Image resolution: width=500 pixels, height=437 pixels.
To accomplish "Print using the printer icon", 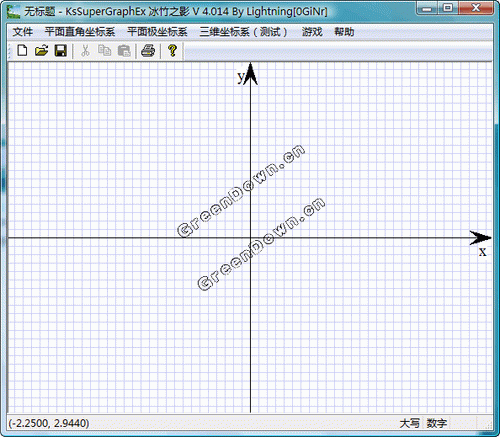I will pyautogui.click(x=148, y=51).
